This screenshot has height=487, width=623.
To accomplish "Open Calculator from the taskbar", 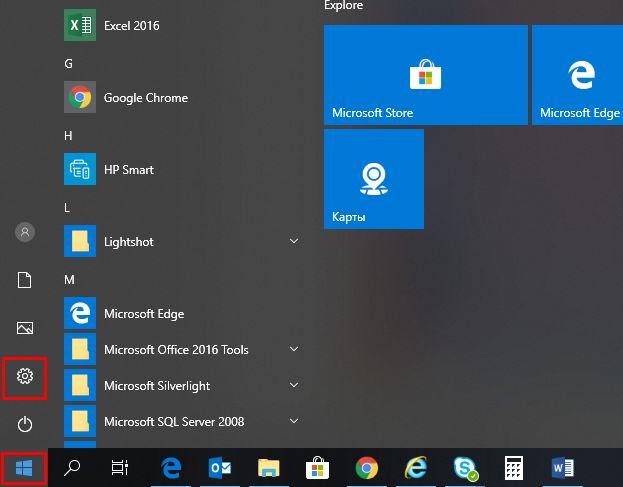I will point(514,468).
